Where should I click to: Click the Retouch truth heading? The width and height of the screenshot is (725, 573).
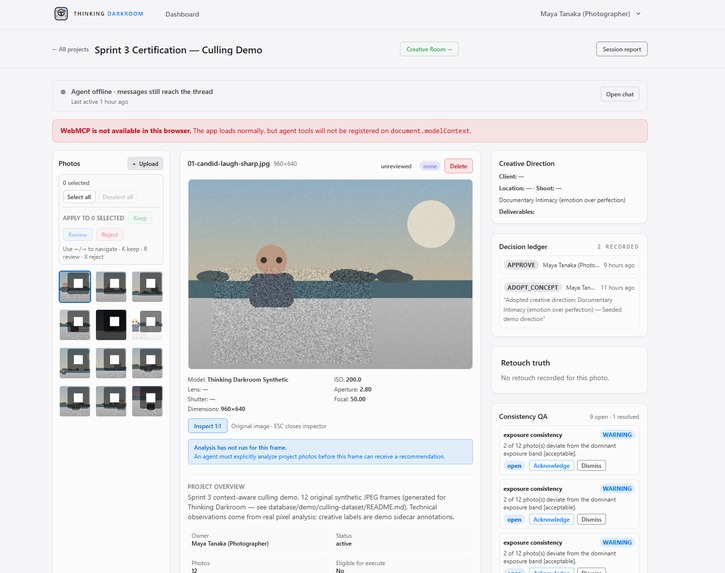[525, 363]
